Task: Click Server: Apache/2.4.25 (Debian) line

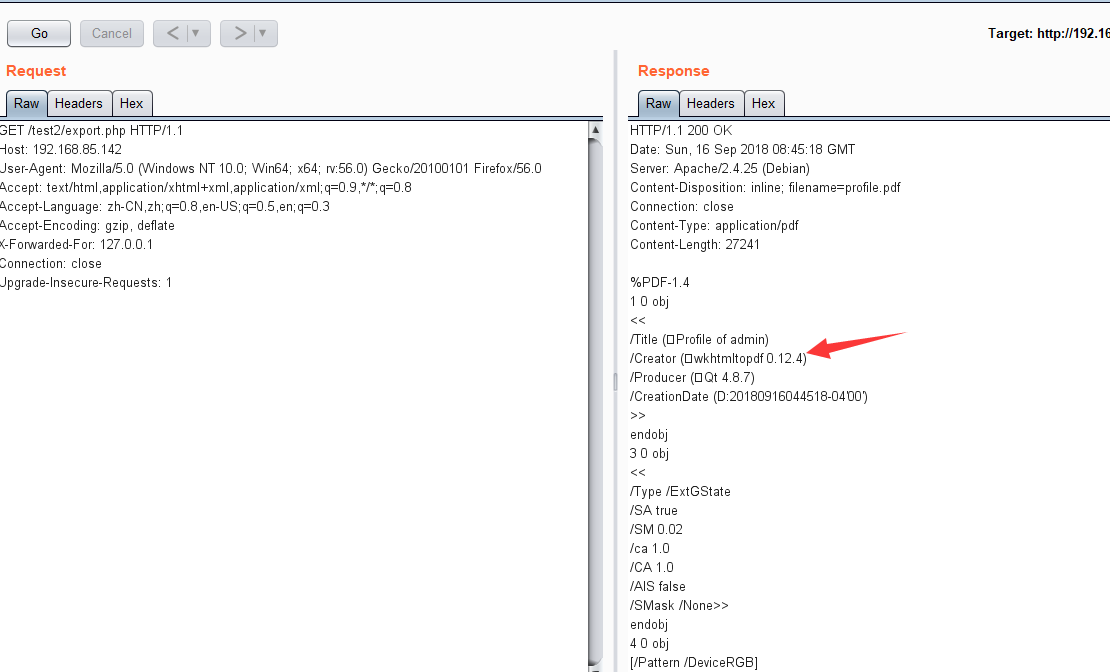Action: pyautogui.click(x=720, y=169)
